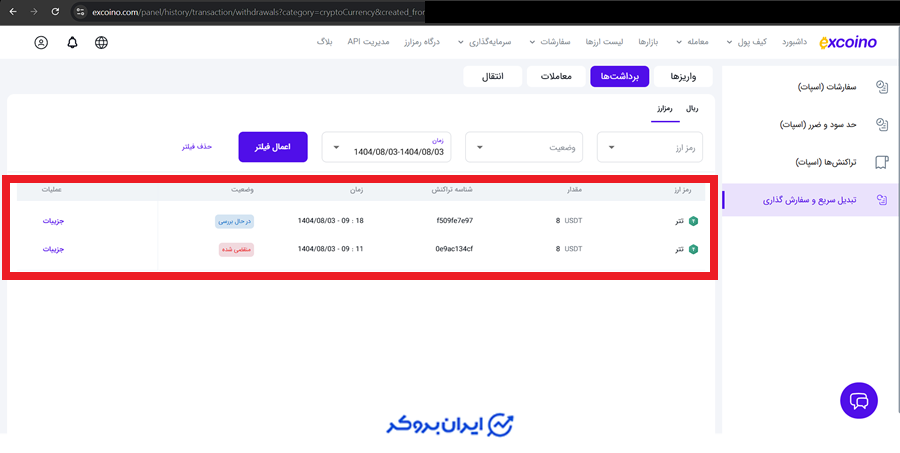This screenshot has height=453, width=900.
Task: Open سفارشات (اسپات) in sidebar
Action: tap(827, 87)
